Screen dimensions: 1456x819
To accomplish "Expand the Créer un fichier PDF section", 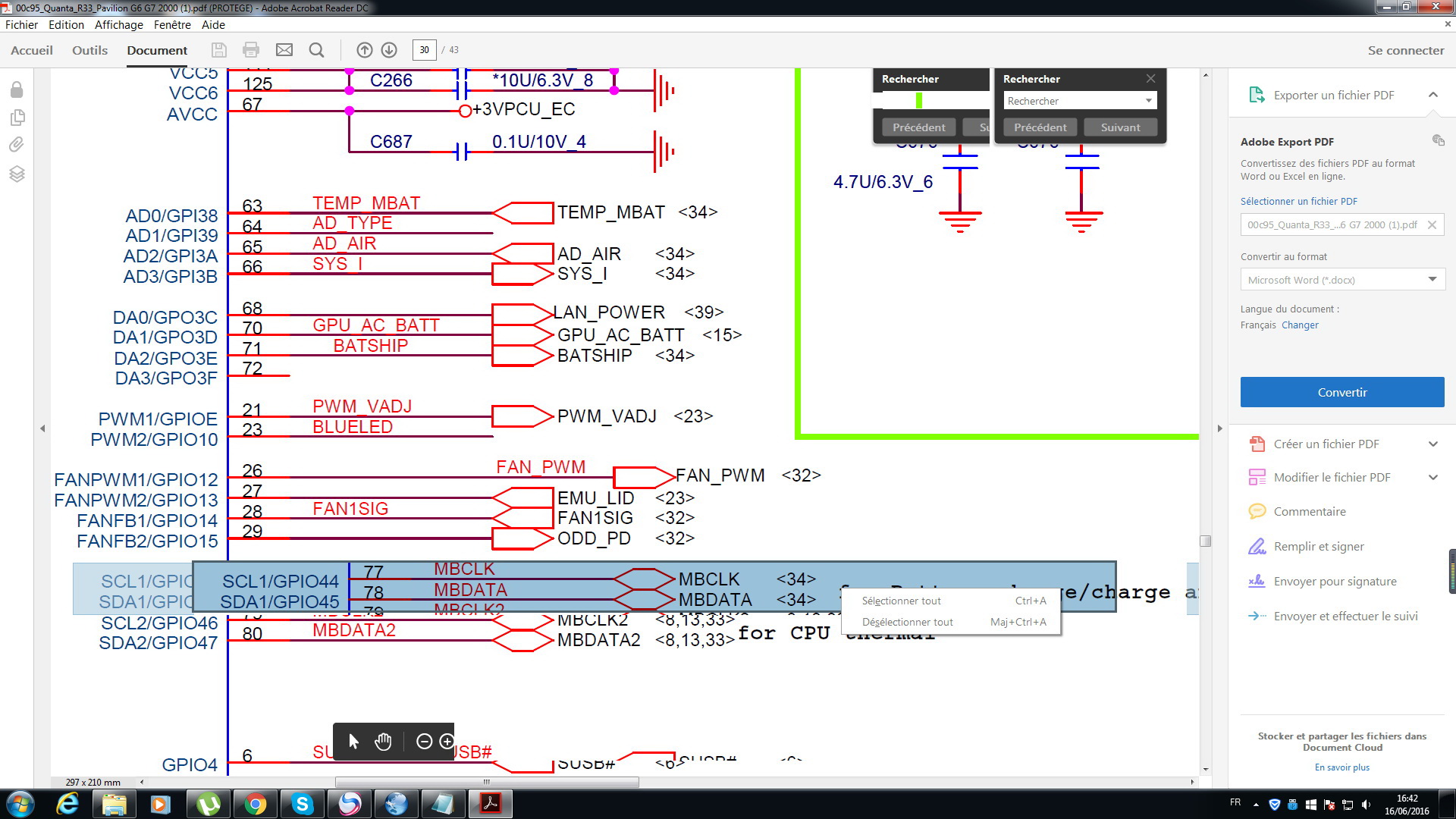I will (1432, 444).
